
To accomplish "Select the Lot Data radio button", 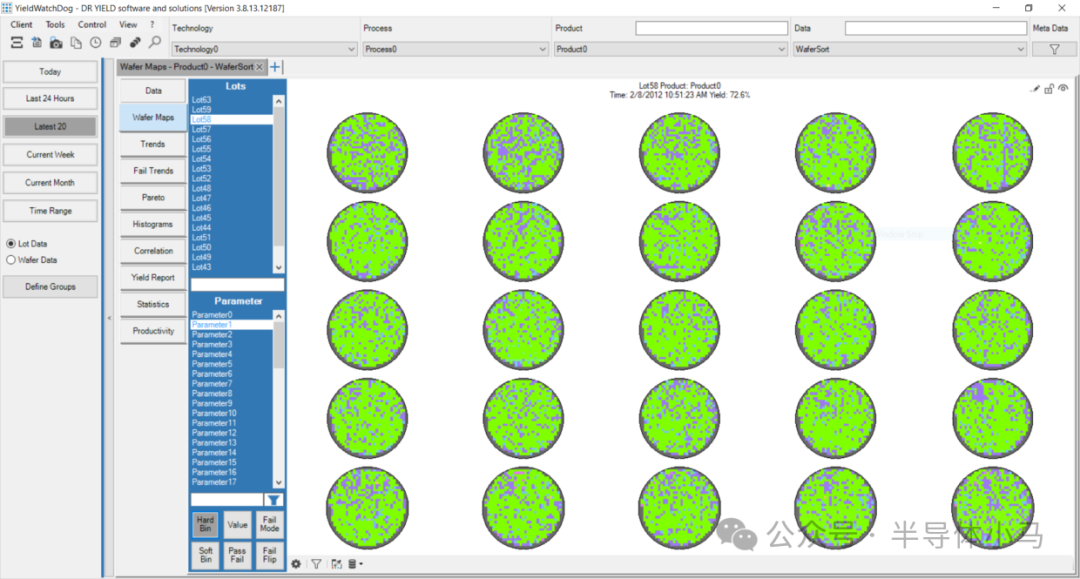I will 11,244.
